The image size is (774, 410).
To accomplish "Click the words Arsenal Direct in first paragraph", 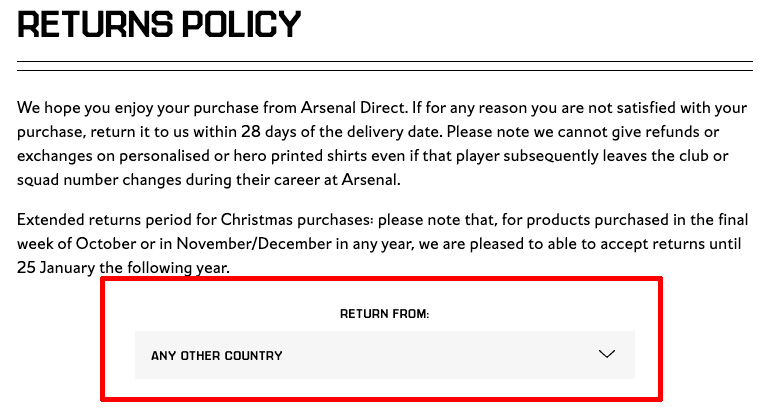I will pos(353,108).
